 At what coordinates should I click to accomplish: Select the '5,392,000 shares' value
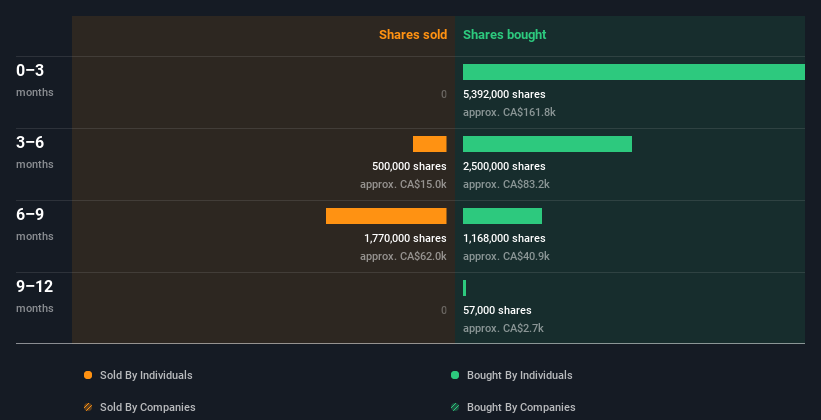(x=504, y=94)
